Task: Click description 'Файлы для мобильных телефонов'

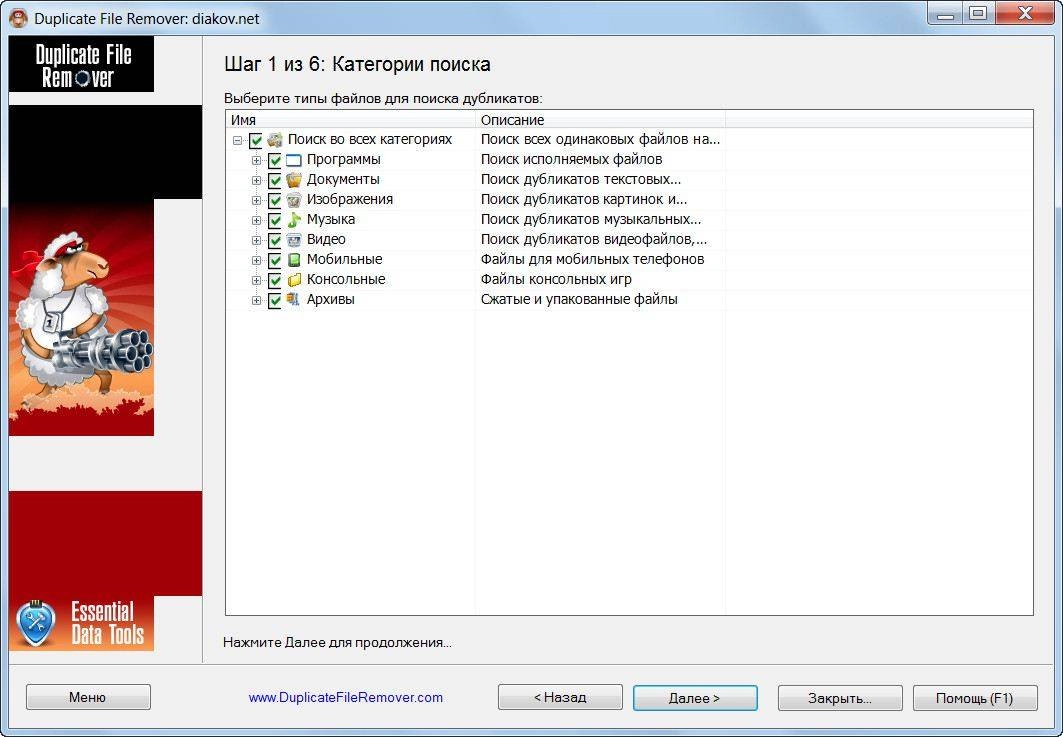Action: point(593,259)
